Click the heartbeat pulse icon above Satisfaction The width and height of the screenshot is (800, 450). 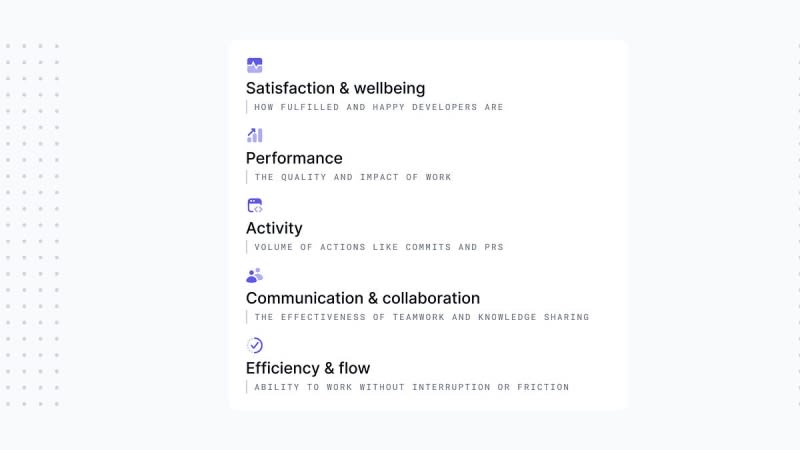click(x=255, y=65)
